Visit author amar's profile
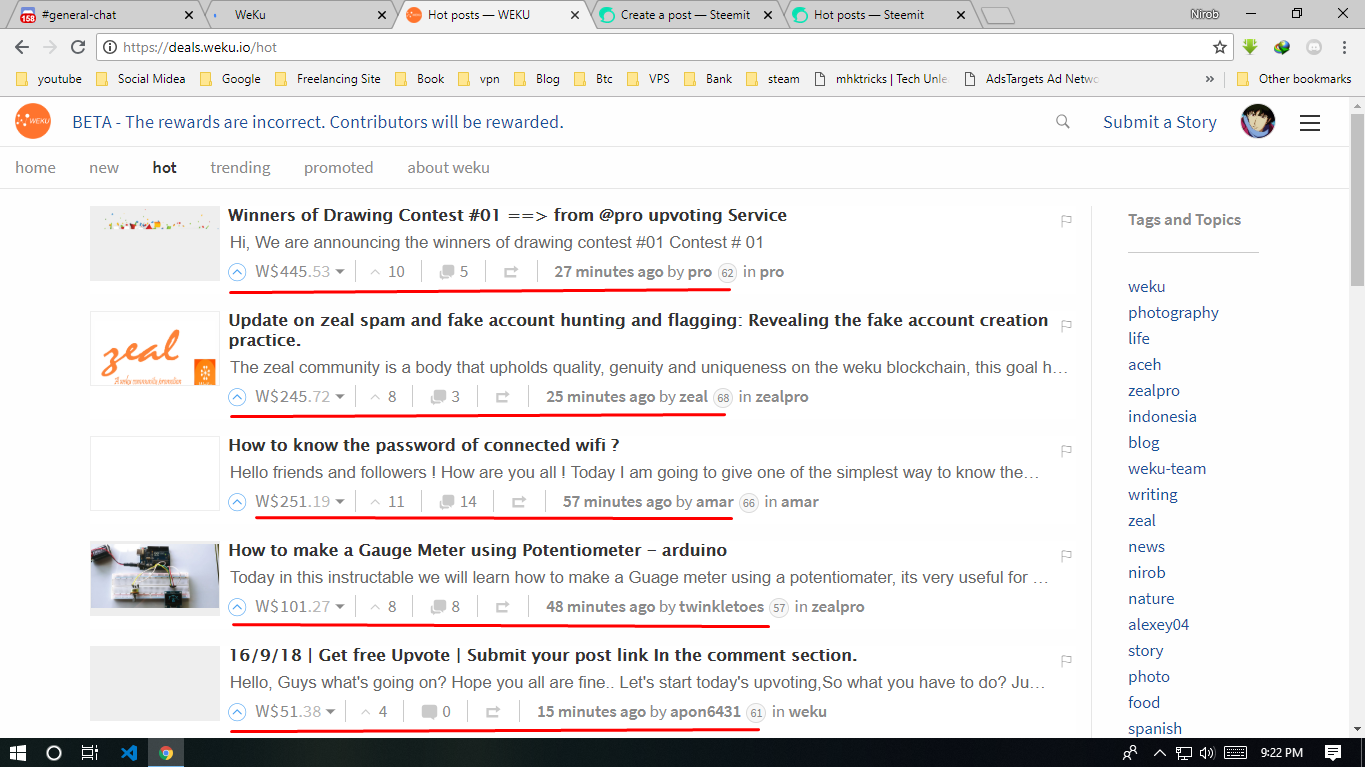 coord(714,502)
